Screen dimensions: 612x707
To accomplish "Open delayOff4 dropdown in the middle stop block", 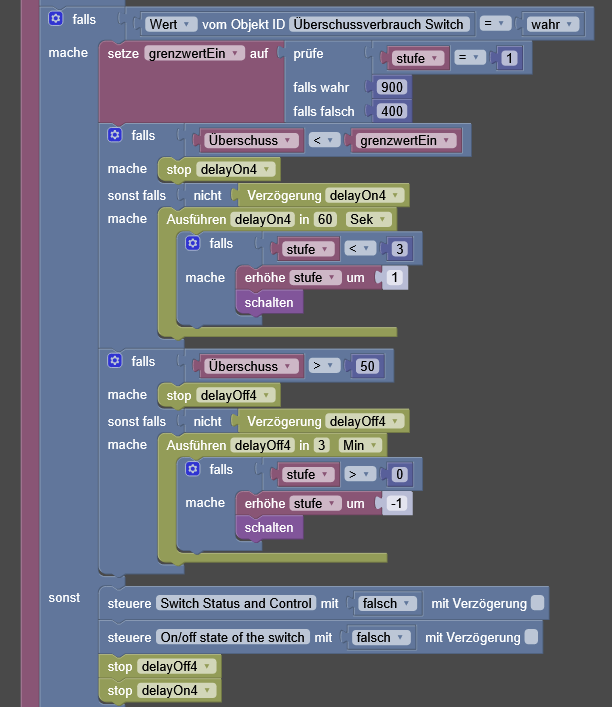I will click(236, 395).
